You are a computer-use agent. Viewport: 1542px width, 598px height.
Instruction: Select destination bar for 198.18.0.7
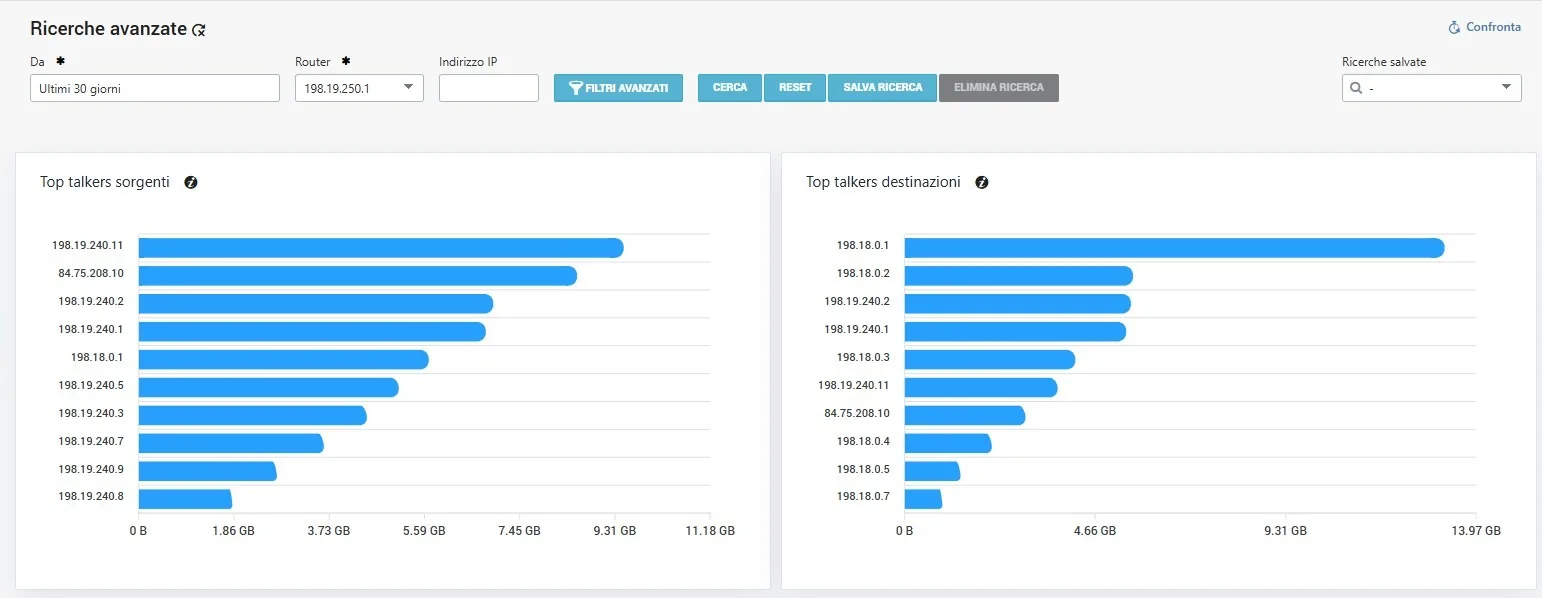(x=923, y=499)
